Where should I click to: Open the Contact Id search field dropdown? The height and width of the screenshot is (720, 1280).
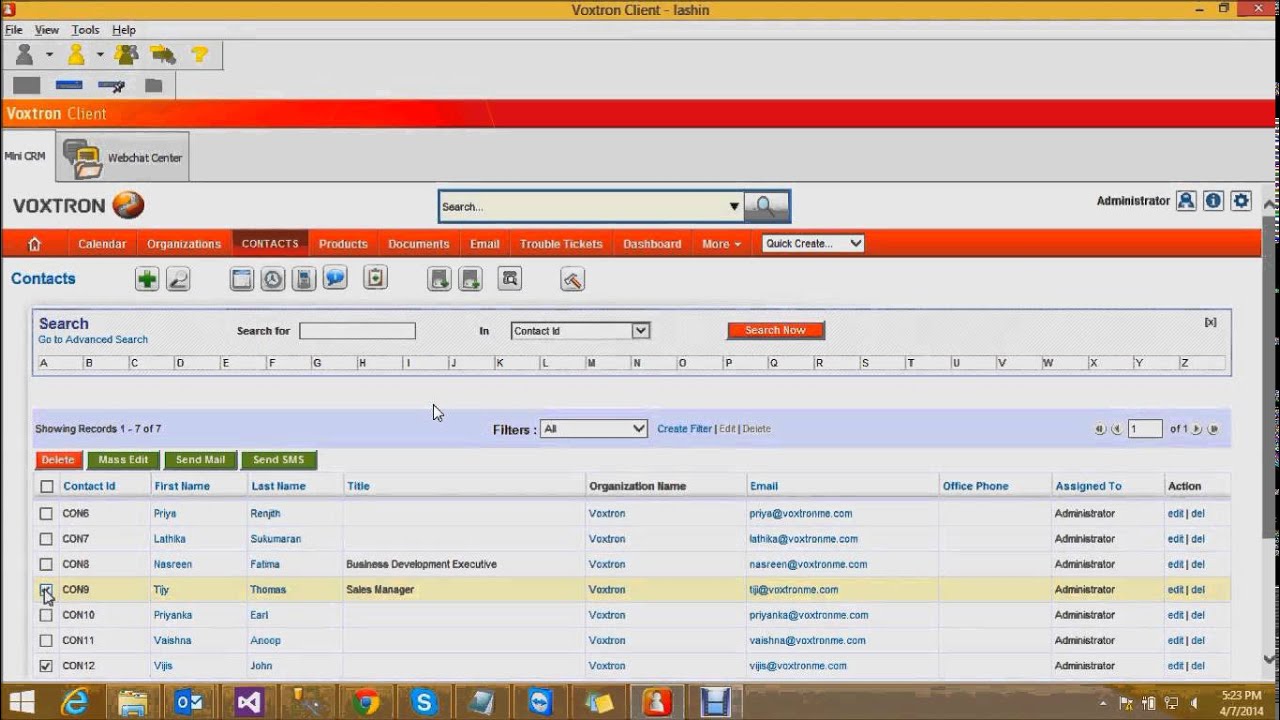coord(580,331)
